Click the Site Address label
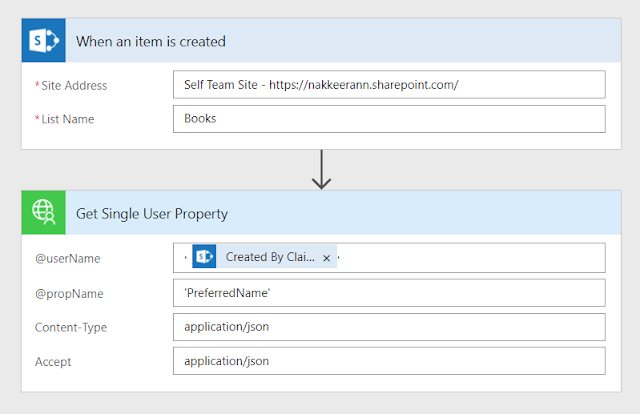 [74, 85]
